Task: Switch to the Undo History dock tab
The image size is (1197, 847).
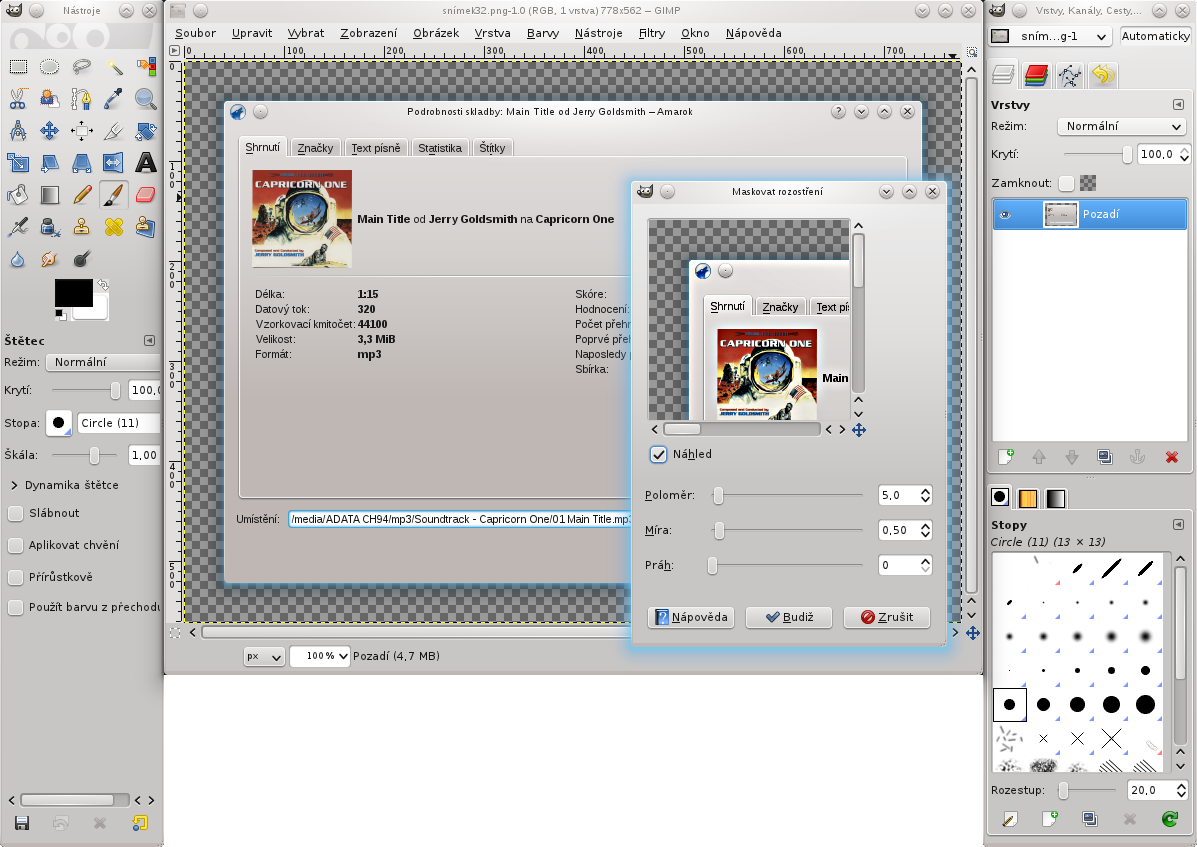Action: [1102, 75]
